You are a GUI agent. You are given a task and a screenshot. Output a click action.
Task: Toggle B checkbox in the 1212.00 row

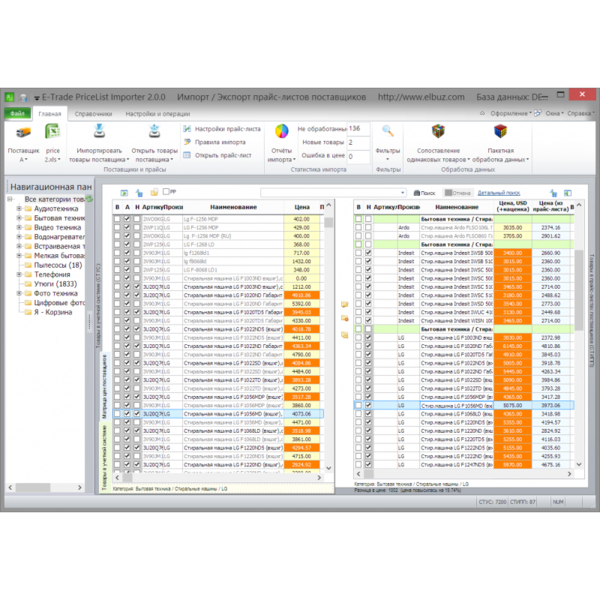click(x=117, y=287)
